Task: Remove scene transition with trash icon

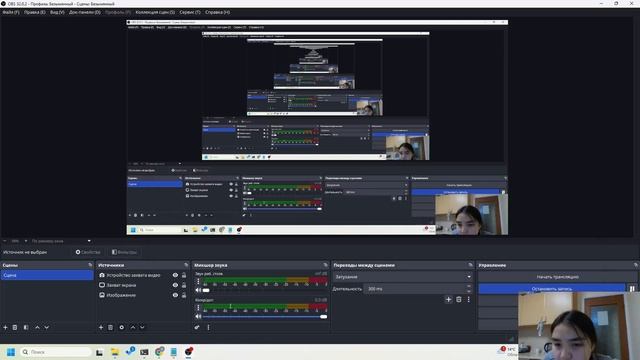Action: coord(459,300)
